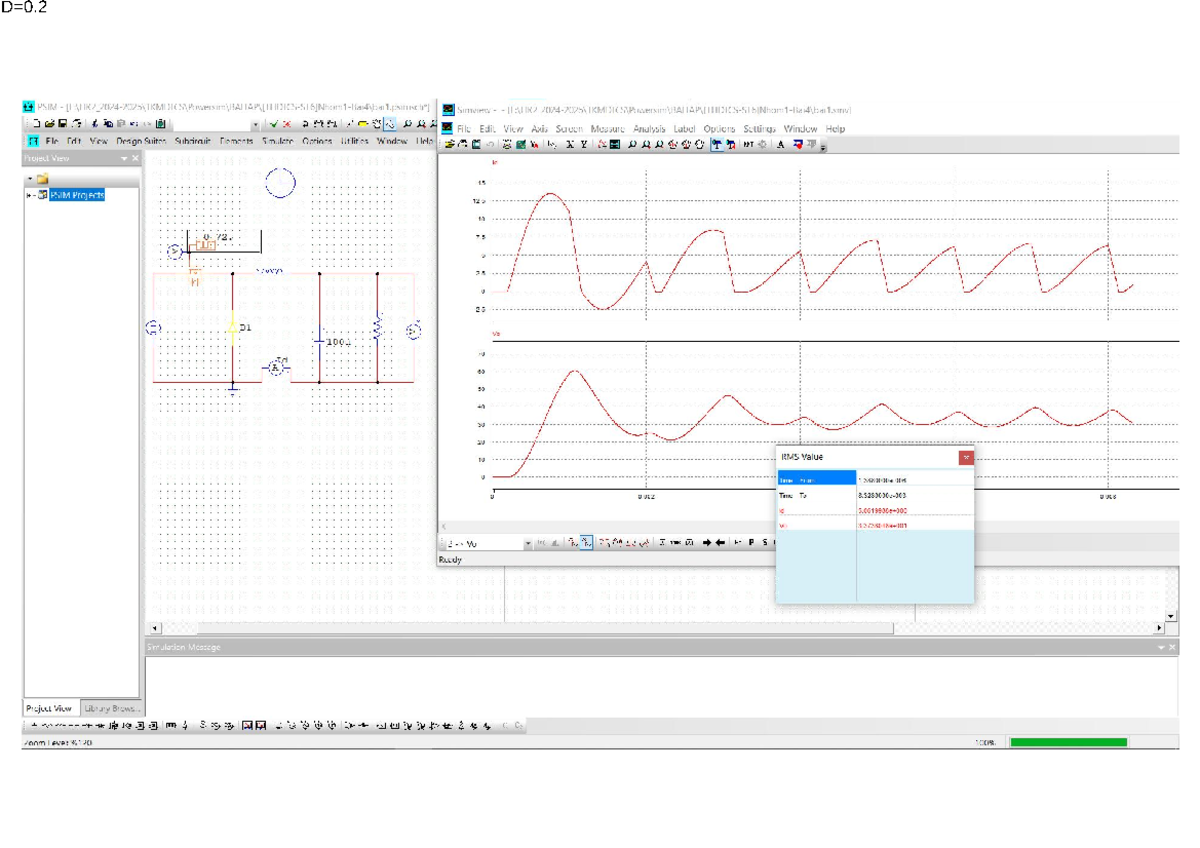Select PSIM Projects in the project tree
Screen dimensions: 1200x848
coord(76,195)
